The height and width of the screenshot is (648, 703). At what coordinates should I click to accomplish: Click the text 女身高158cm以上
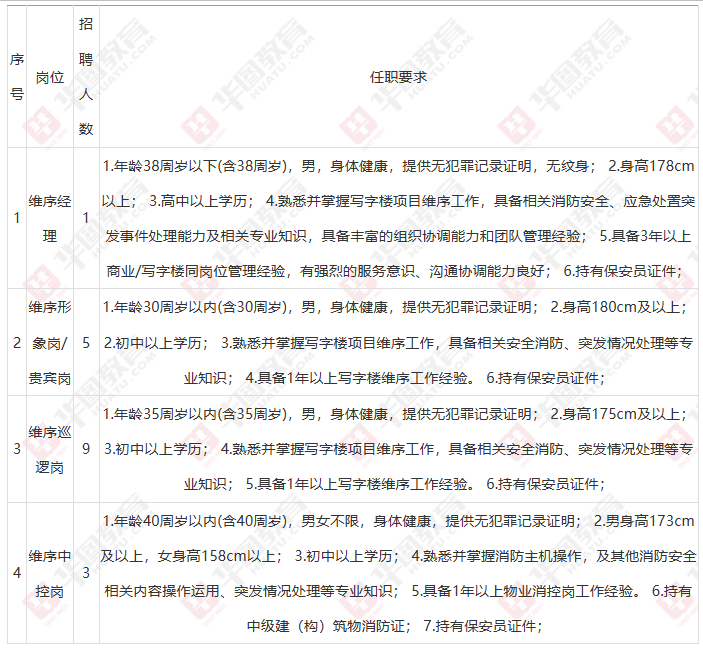click(216, 556)
